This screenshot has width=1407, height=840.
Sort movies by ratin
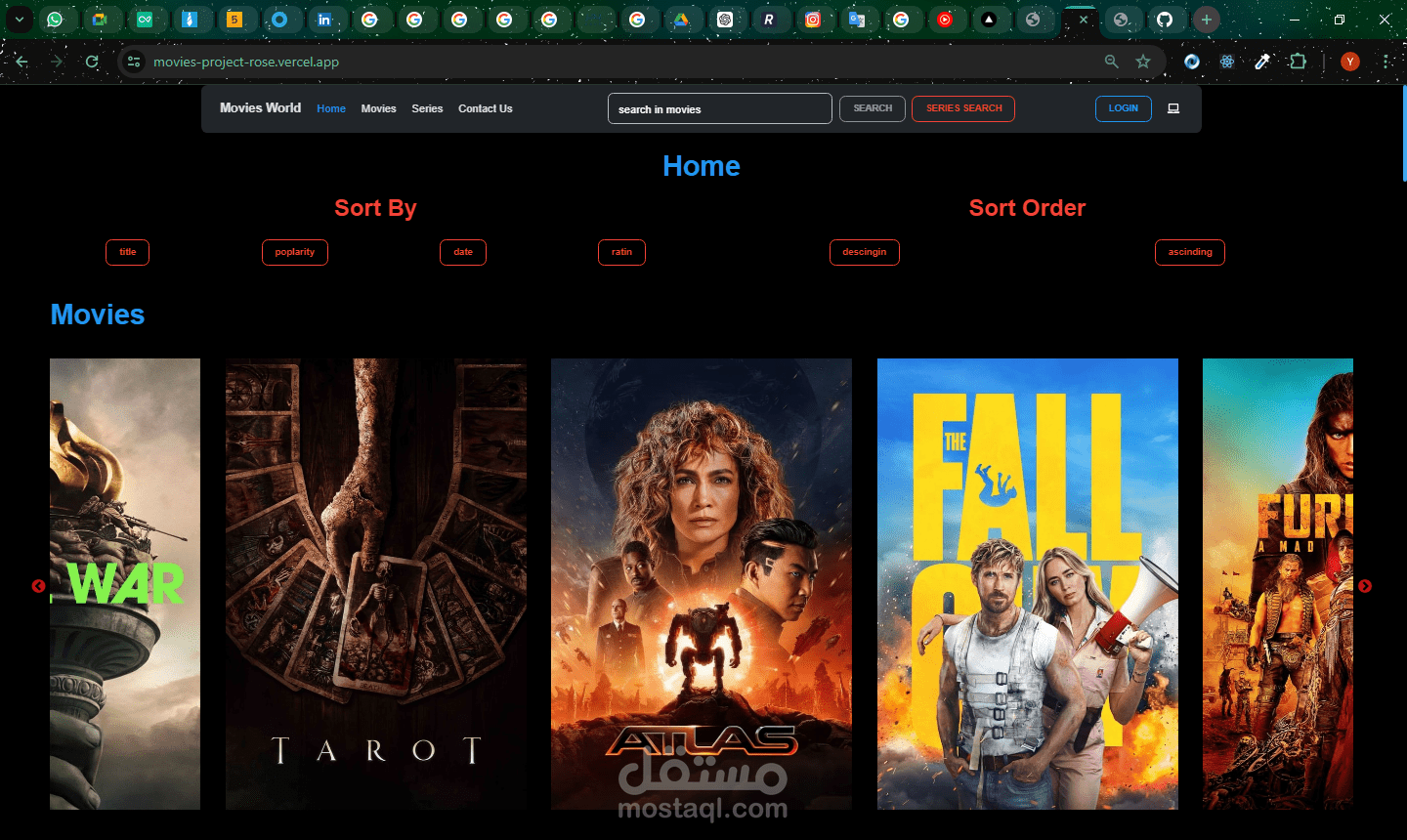pyautogui.click(x=622, y=252)
